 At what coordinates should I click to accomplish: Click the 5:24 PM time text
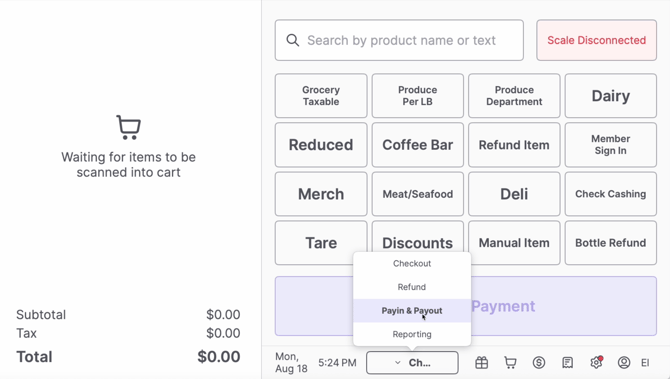click(x=337, y=363)
